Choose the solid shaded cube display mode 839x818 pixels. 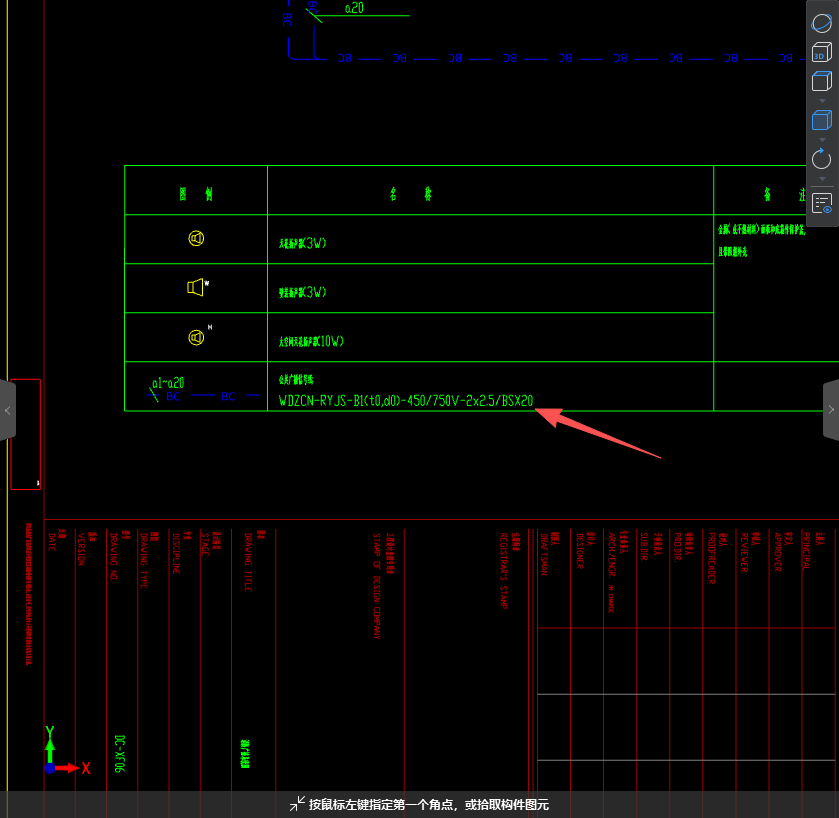tap(821, 120)
